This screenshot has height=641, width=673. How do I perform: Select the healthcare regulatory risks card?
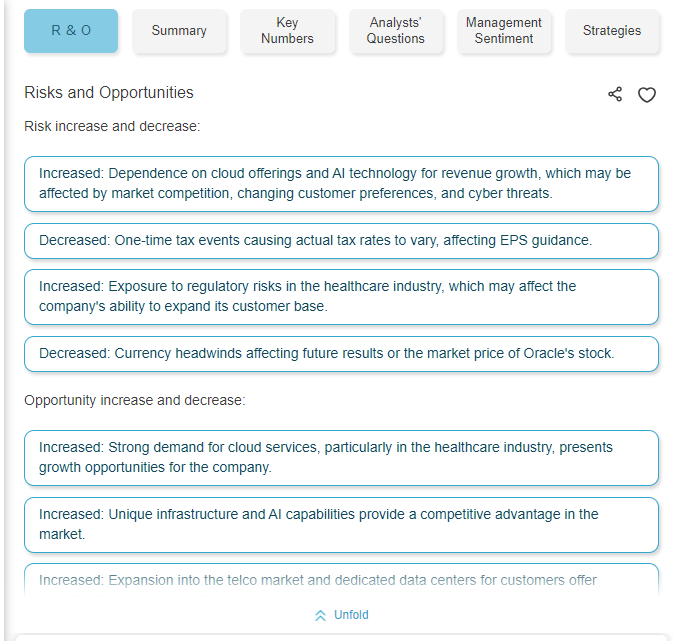[x=341, y=297]
